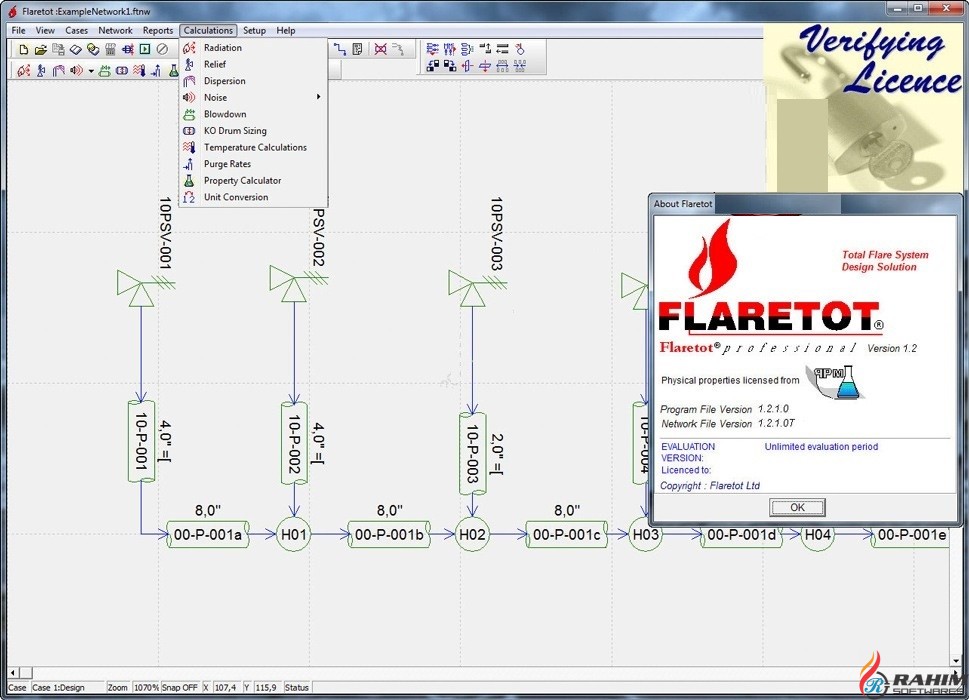
Task: Select pipe 10-P-002 on the canvas
Action: tap(294, 443)
